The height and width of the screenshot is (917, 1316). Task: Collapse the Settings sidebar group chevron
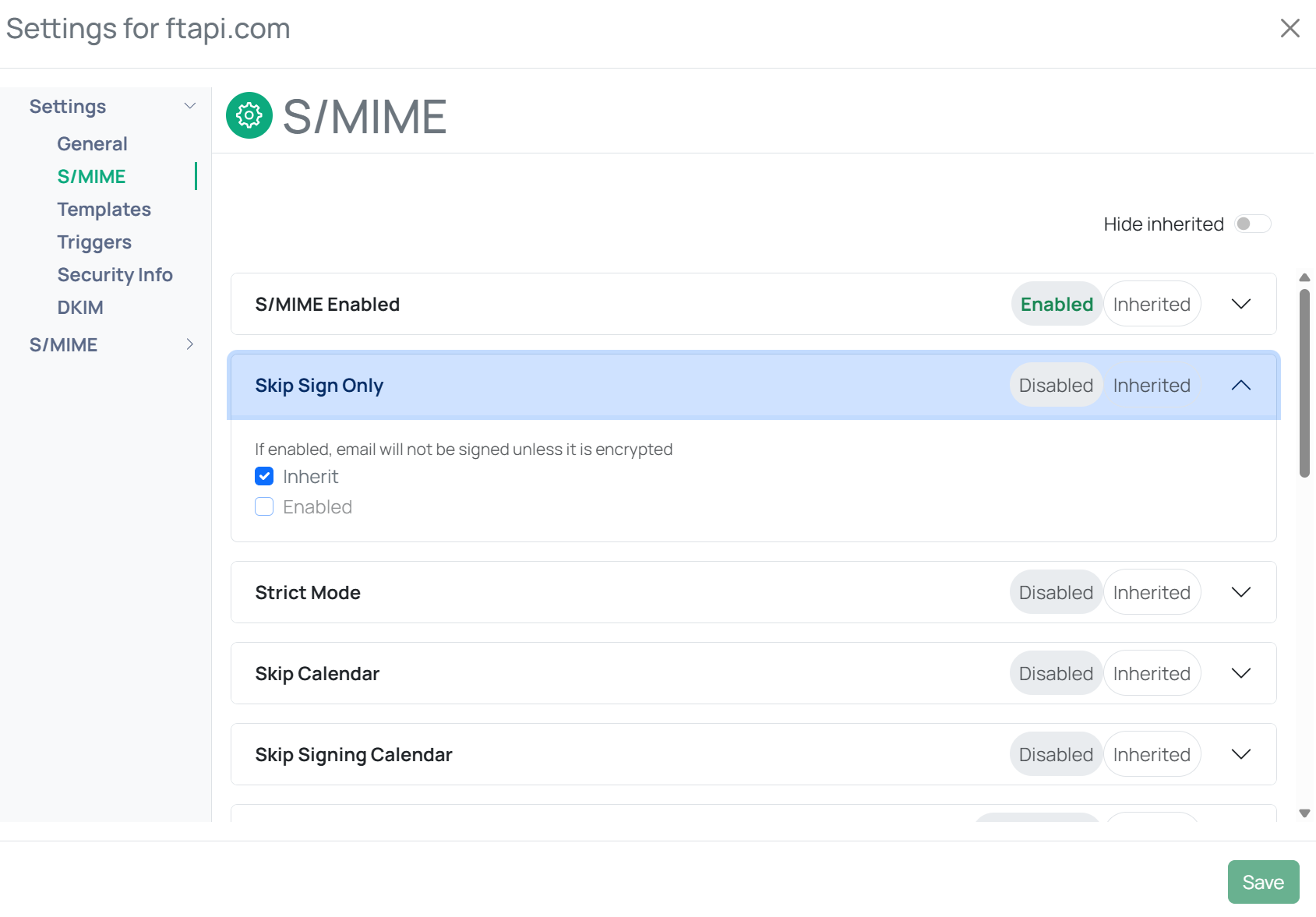click(x=189, y=106)
